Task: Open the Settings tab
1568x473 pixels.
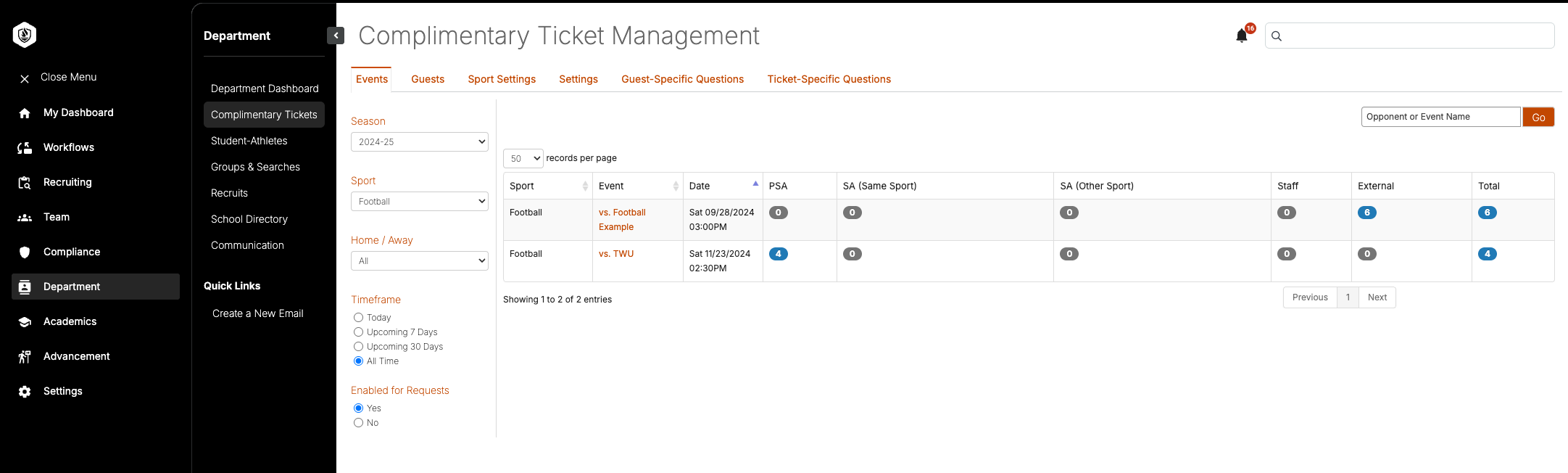Action: (x=578, y=79)
